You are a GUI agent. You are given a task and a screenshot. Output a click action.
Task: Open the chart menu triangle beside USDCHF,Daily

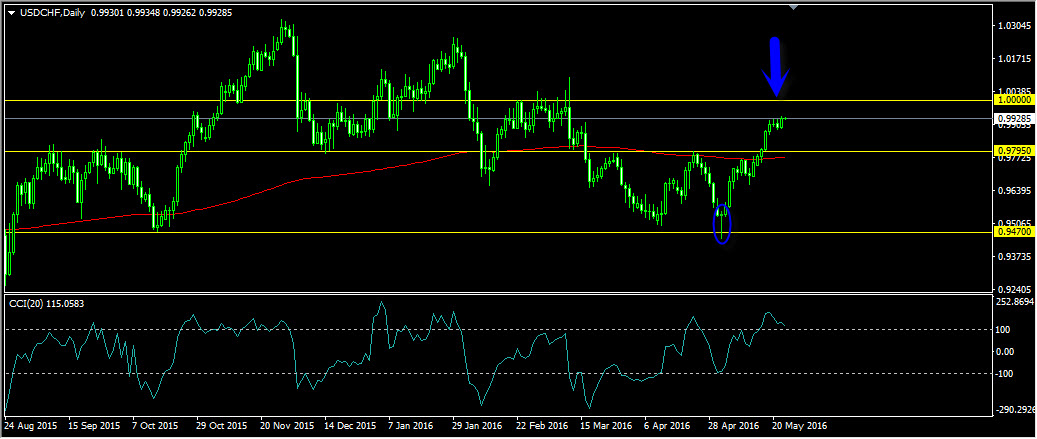tap(12, 13)
